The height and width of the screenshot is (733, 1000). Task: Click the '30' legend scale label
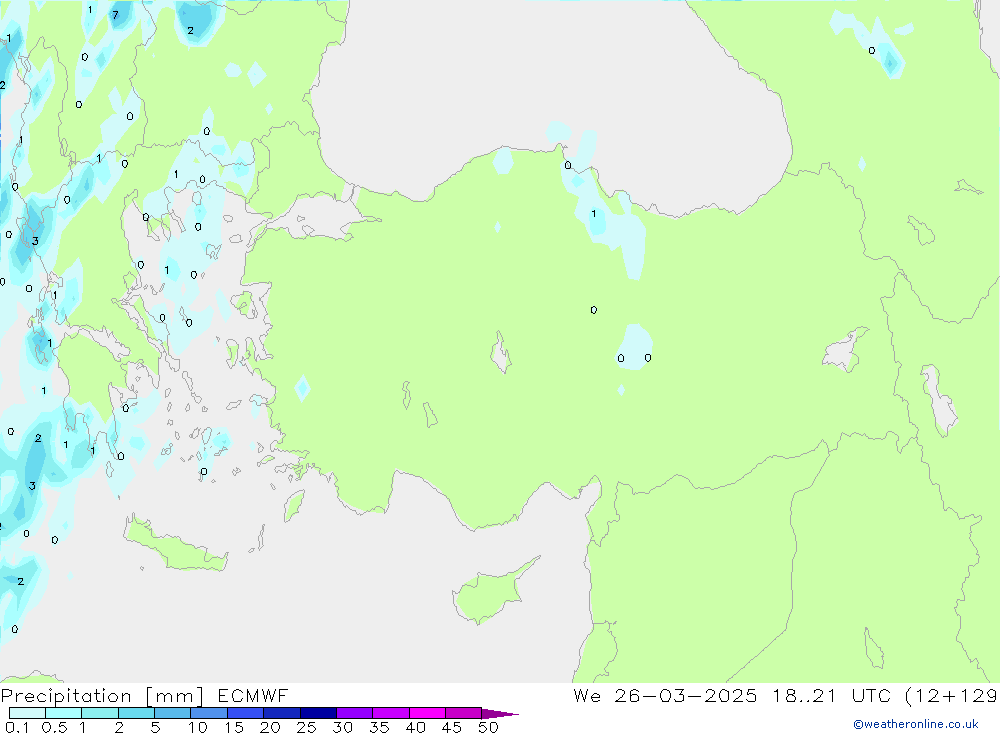[342, 727]
